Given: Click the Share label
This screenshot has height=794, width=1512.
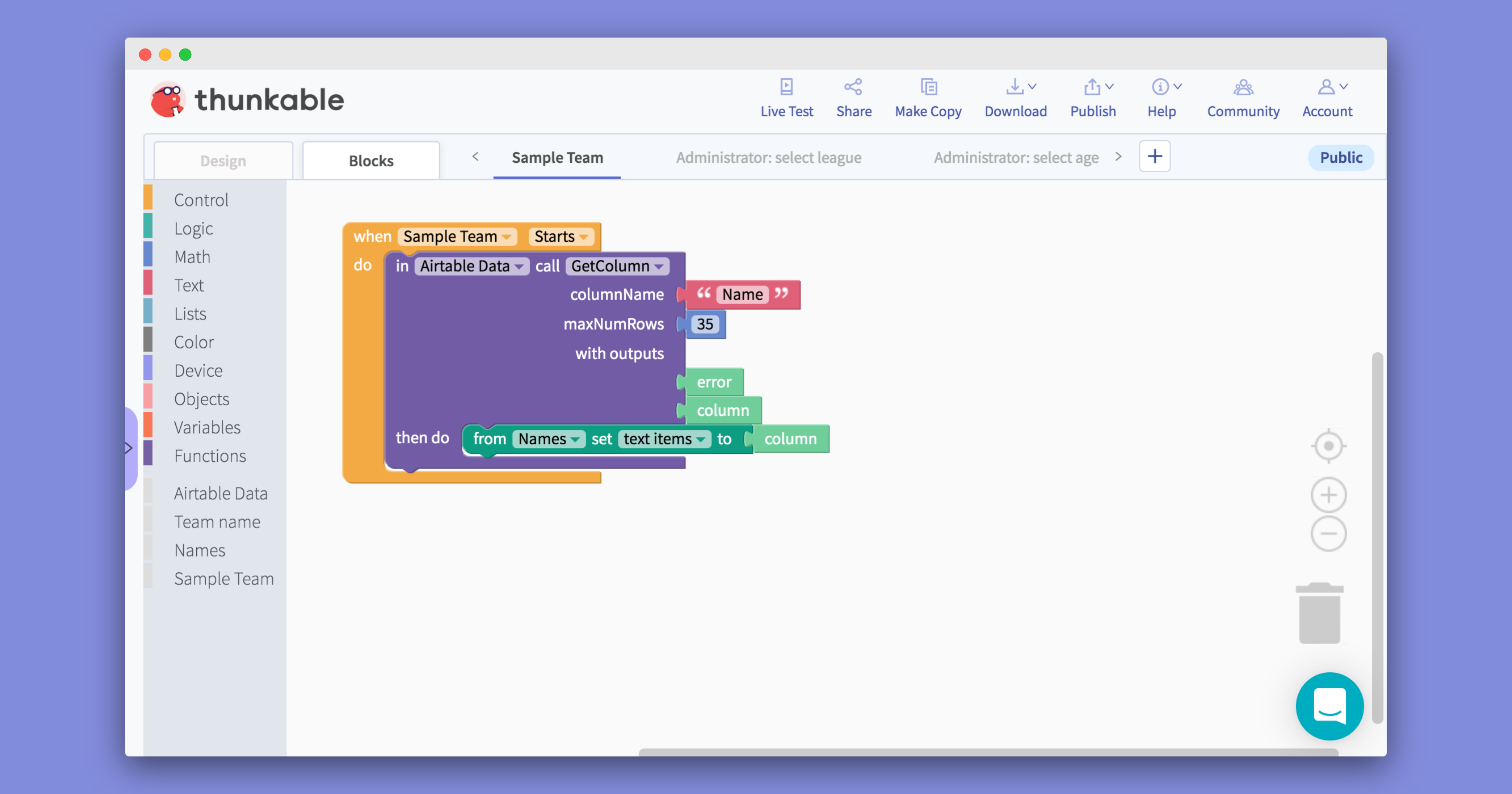Looking at the screenshot, I should coord(854,111).
